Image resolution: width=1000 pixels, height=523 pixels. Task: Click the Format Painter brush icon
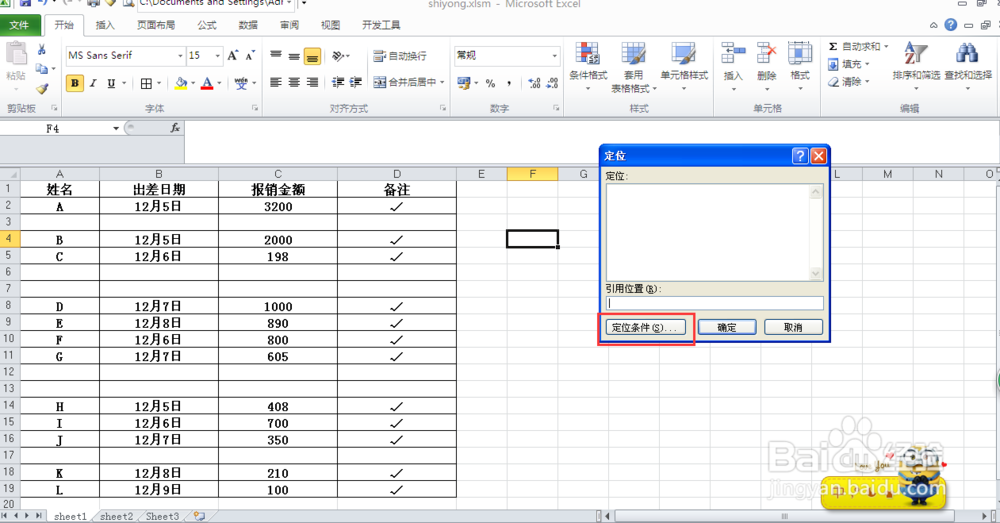click(x=42, y=89)
